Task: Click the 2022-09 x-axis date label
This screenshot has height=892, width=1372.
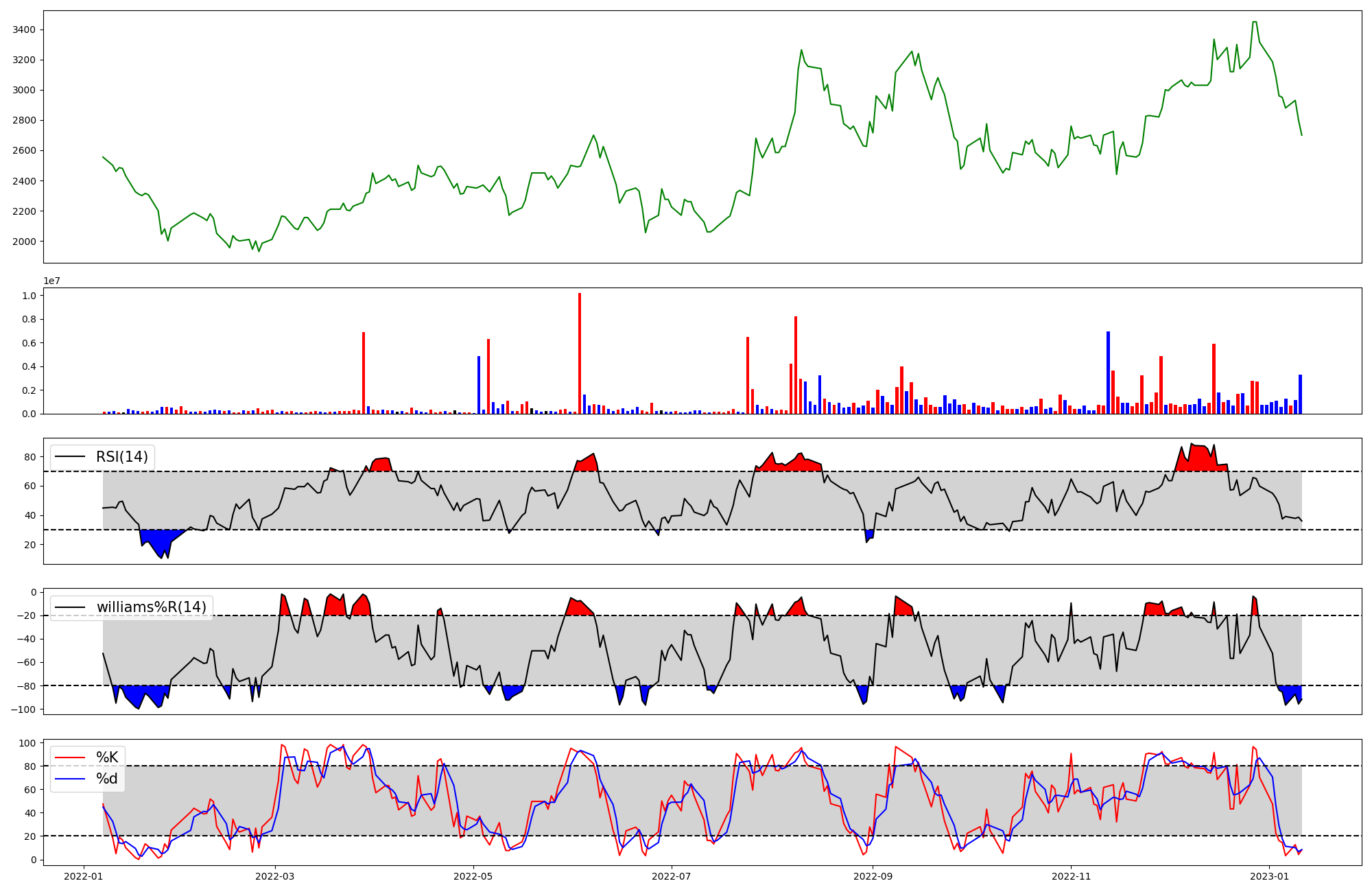Action: [x=873, y=876]
